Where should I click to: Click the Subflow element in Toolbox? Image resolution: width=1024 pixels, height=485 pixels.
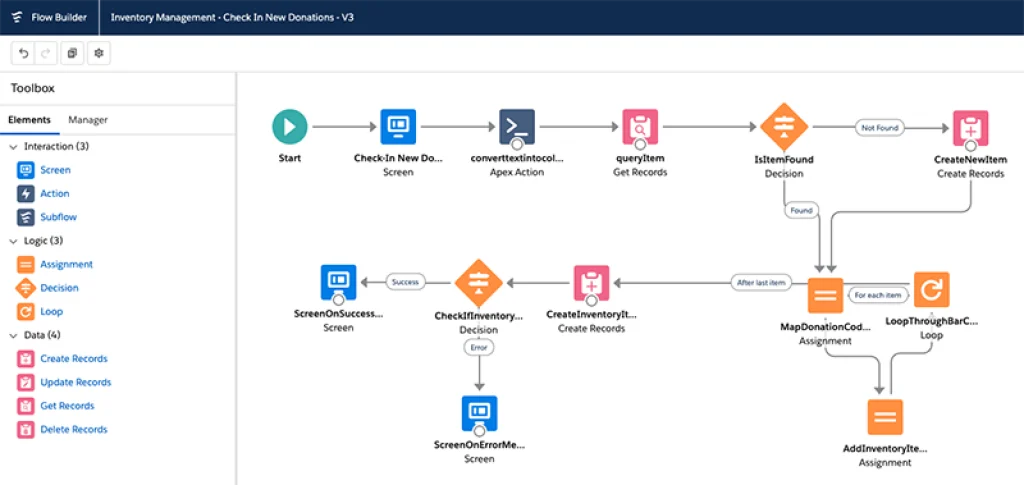58,217
